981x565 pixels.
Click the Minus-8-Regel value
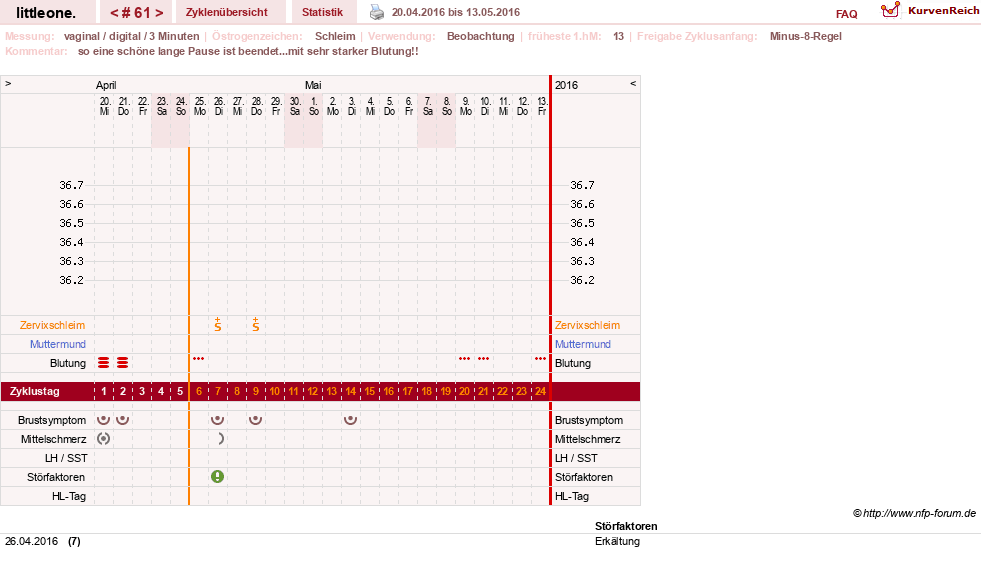click(x=805, y=36)
